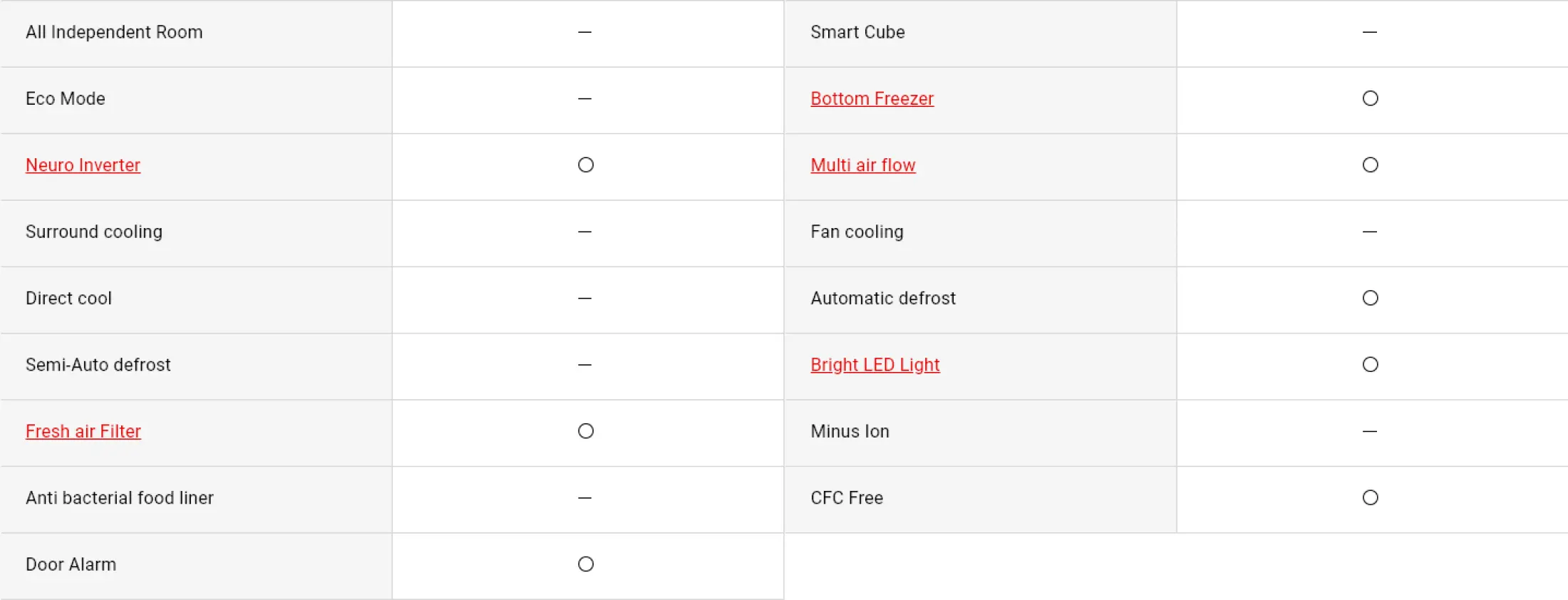Click the Fan cooling label
This screenshot has width=1568, height=600.
coord(857,232)
